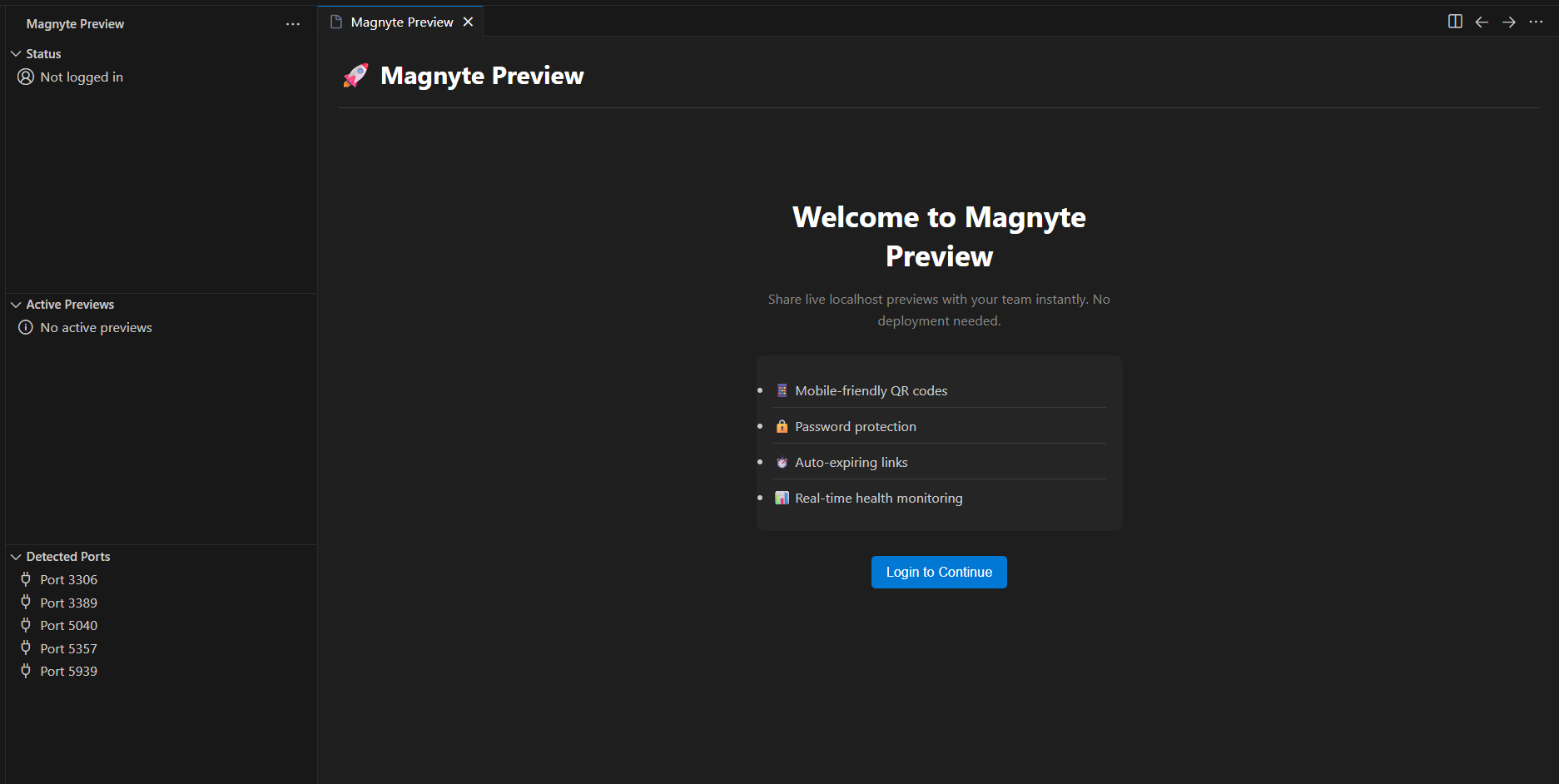This screenshot has width=1559, height=784.
Task: Select Port 3389 in Detected Ports
Action: (69, 603)
